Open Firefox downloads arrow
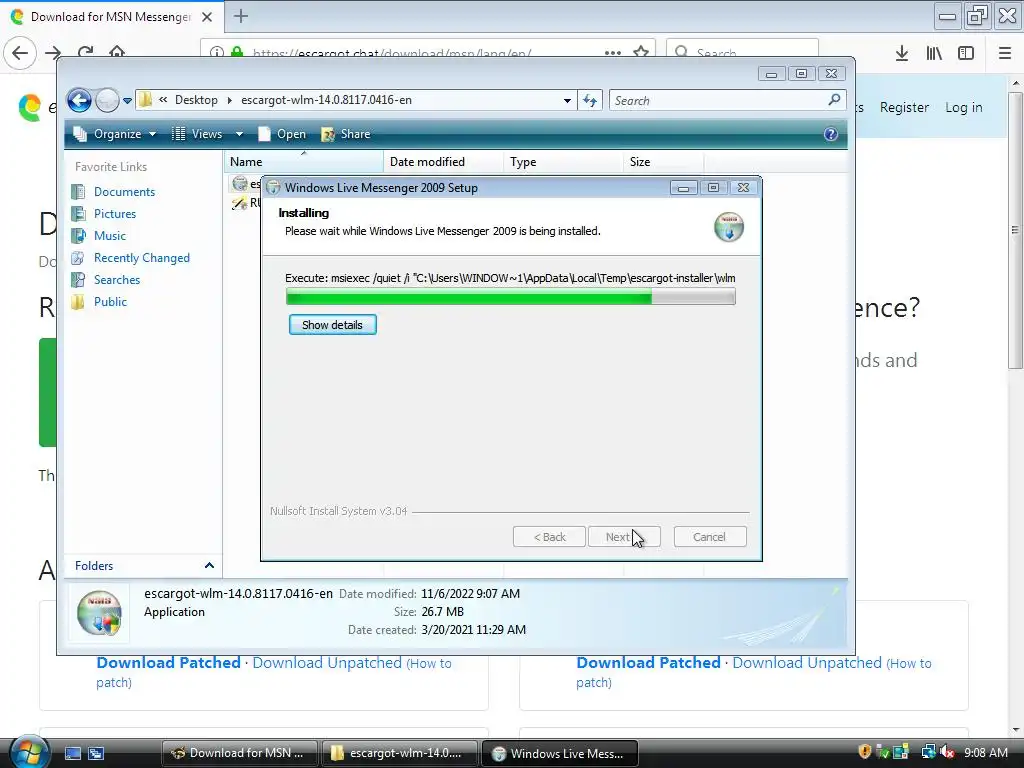The height and width of the screenshot is (768, 1024). [901, 53]
